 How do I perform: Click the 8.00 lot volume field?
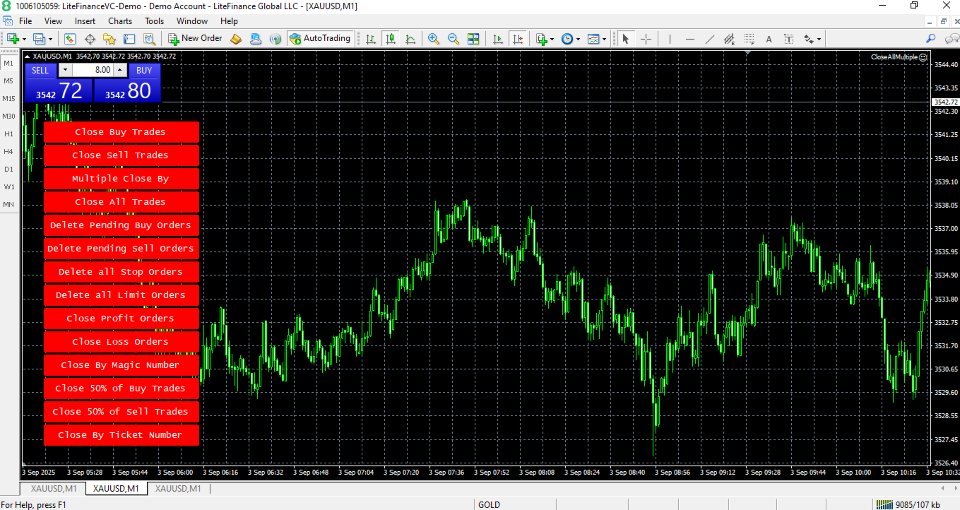pyautogui.click(x=93, y=70)
